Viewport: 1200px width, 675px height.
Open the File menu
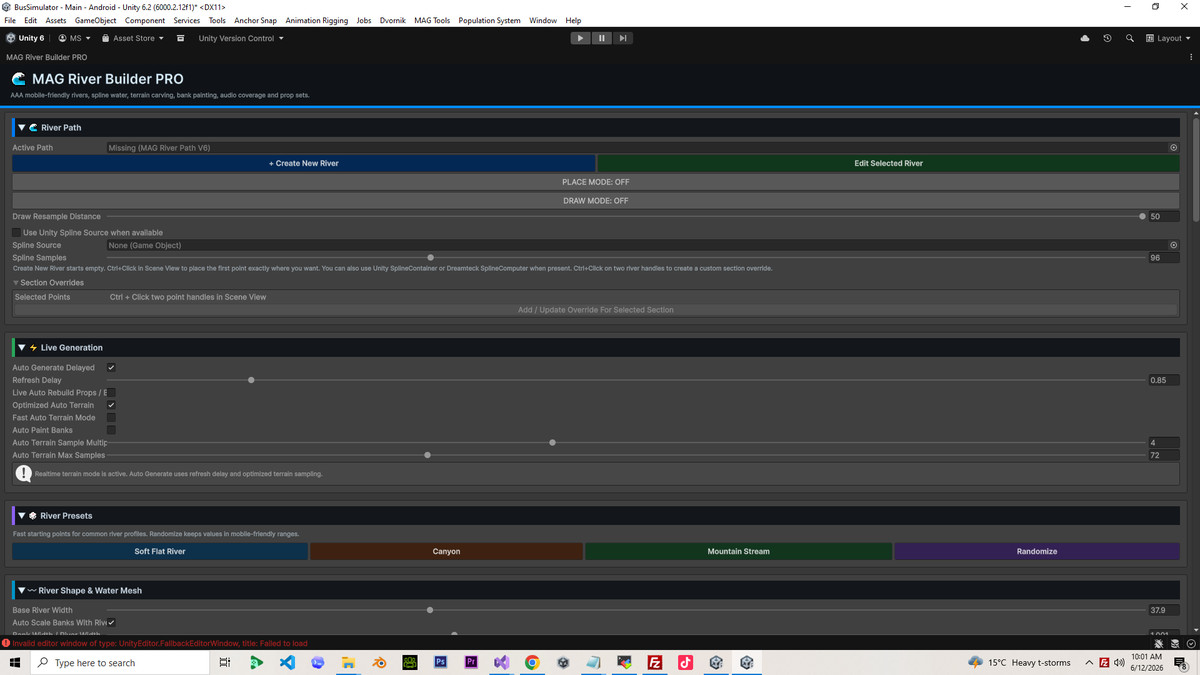11,20
